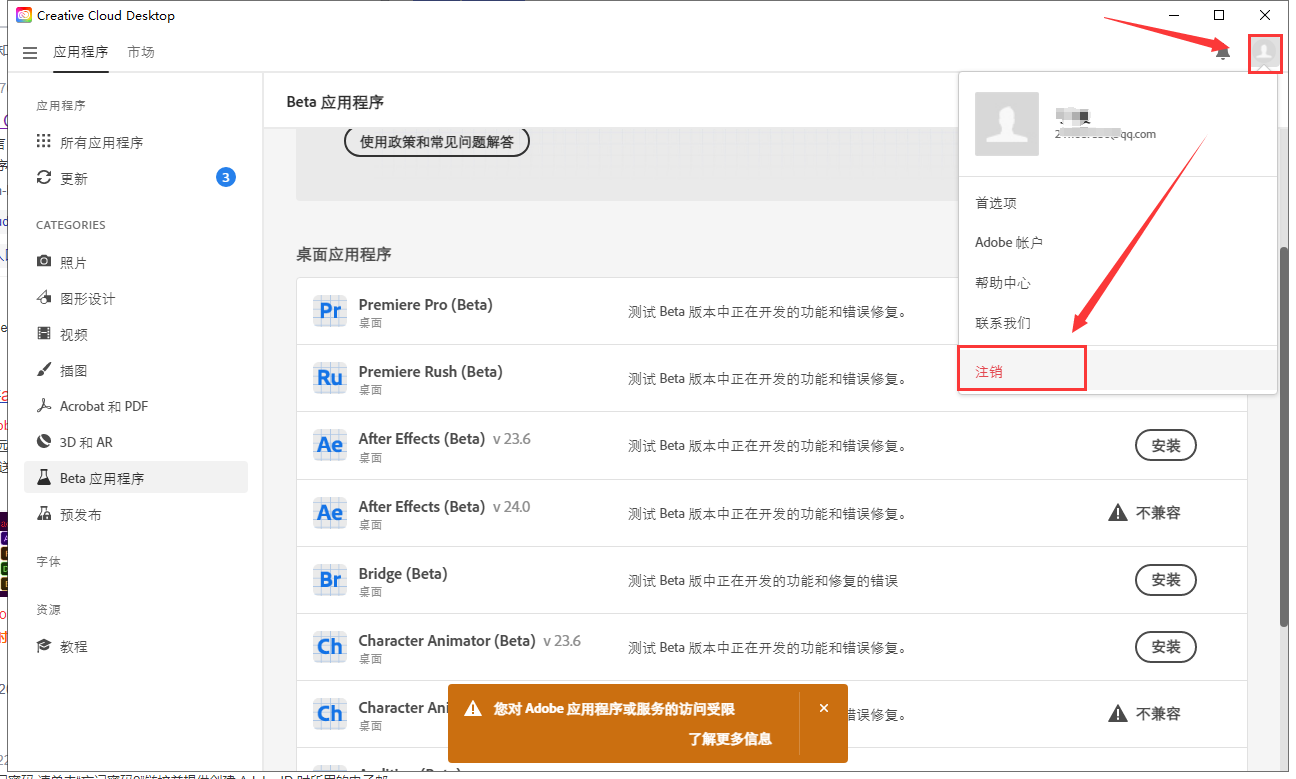Click the blue updates badge showing 3

click(x=226, y=178)
